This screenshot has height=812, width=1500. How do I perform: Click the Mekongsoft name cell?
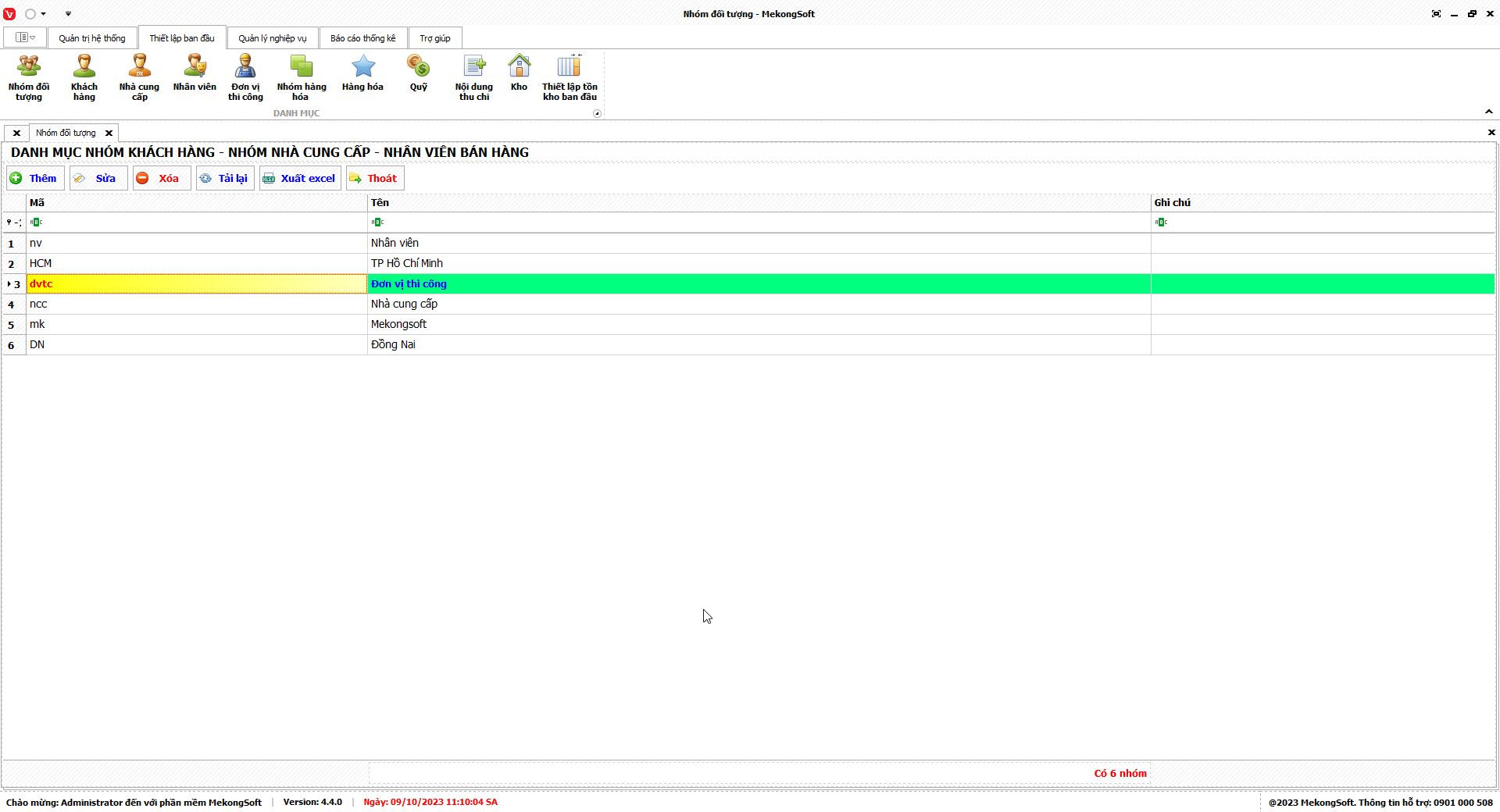click(759, 325)
